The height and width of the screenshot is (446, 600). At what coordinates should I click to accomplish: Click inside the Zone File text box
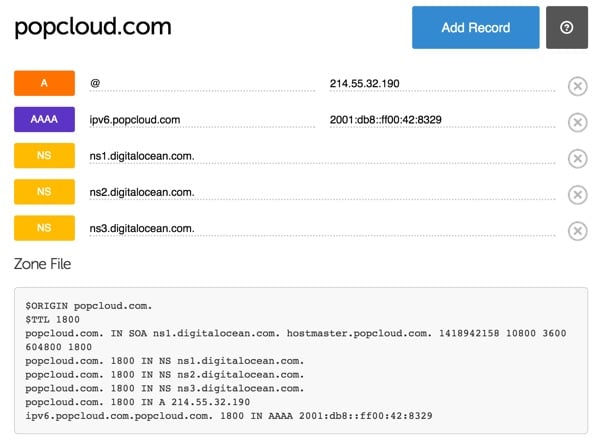click(300, 359)
